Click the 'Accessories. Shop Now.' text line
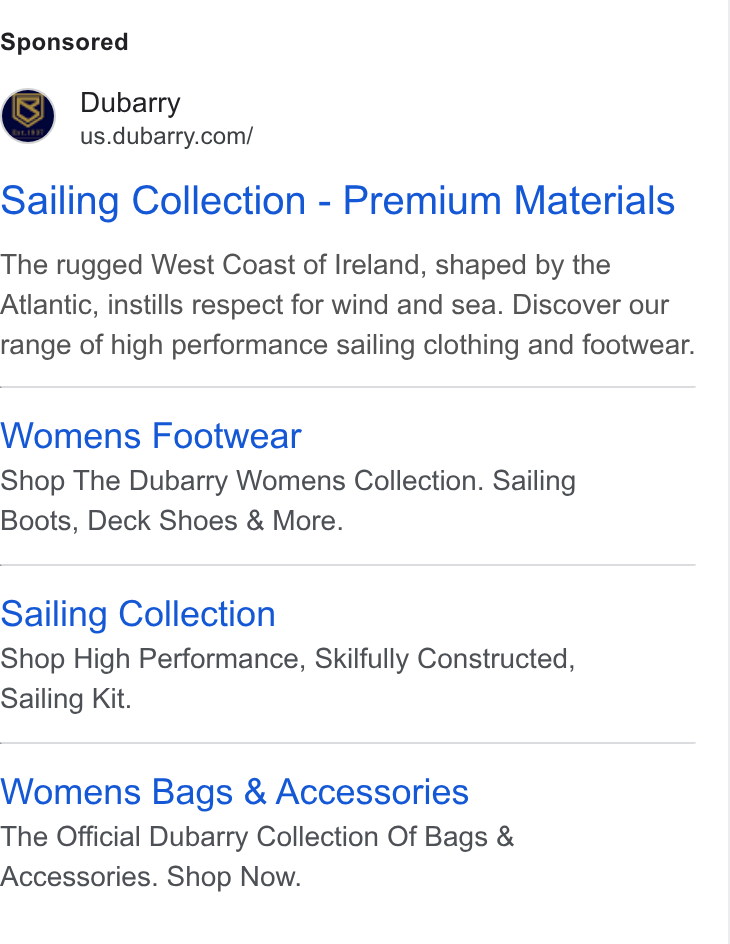Viewport: 730px width, 944px height. coord(150,877)
